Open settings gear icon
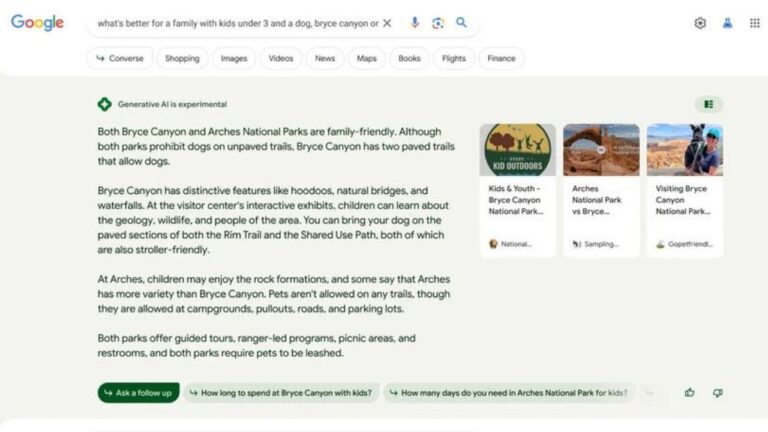 tap(700, 23)
